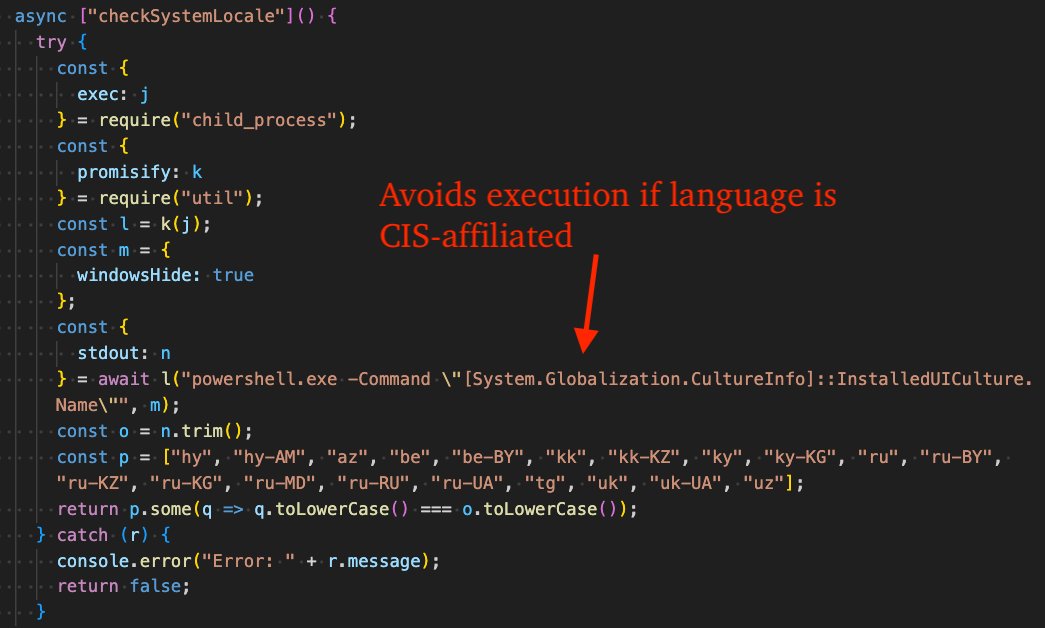
Task: Click the "kk-KZ" locale string
Action: click(x=644, y=457)
